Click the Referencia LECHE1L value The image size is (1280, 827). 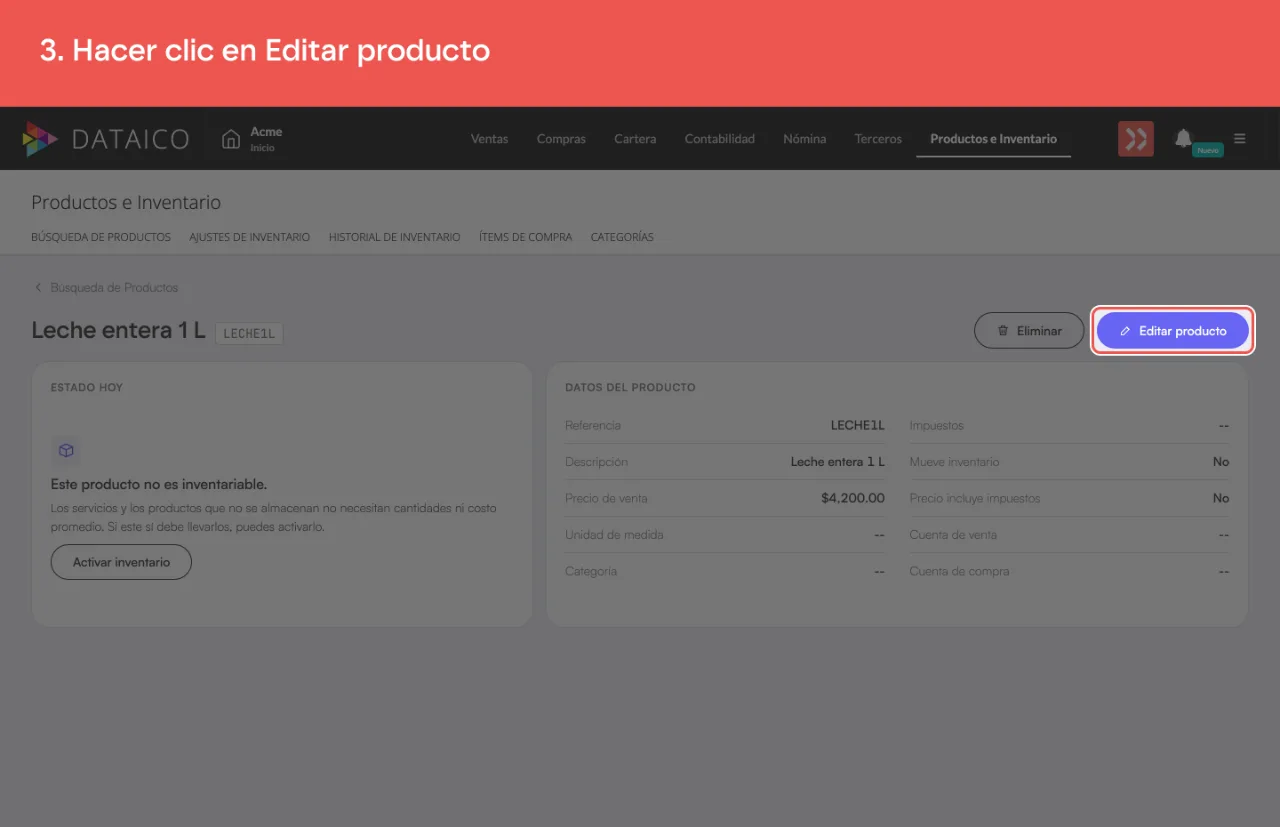pos(858,425)
